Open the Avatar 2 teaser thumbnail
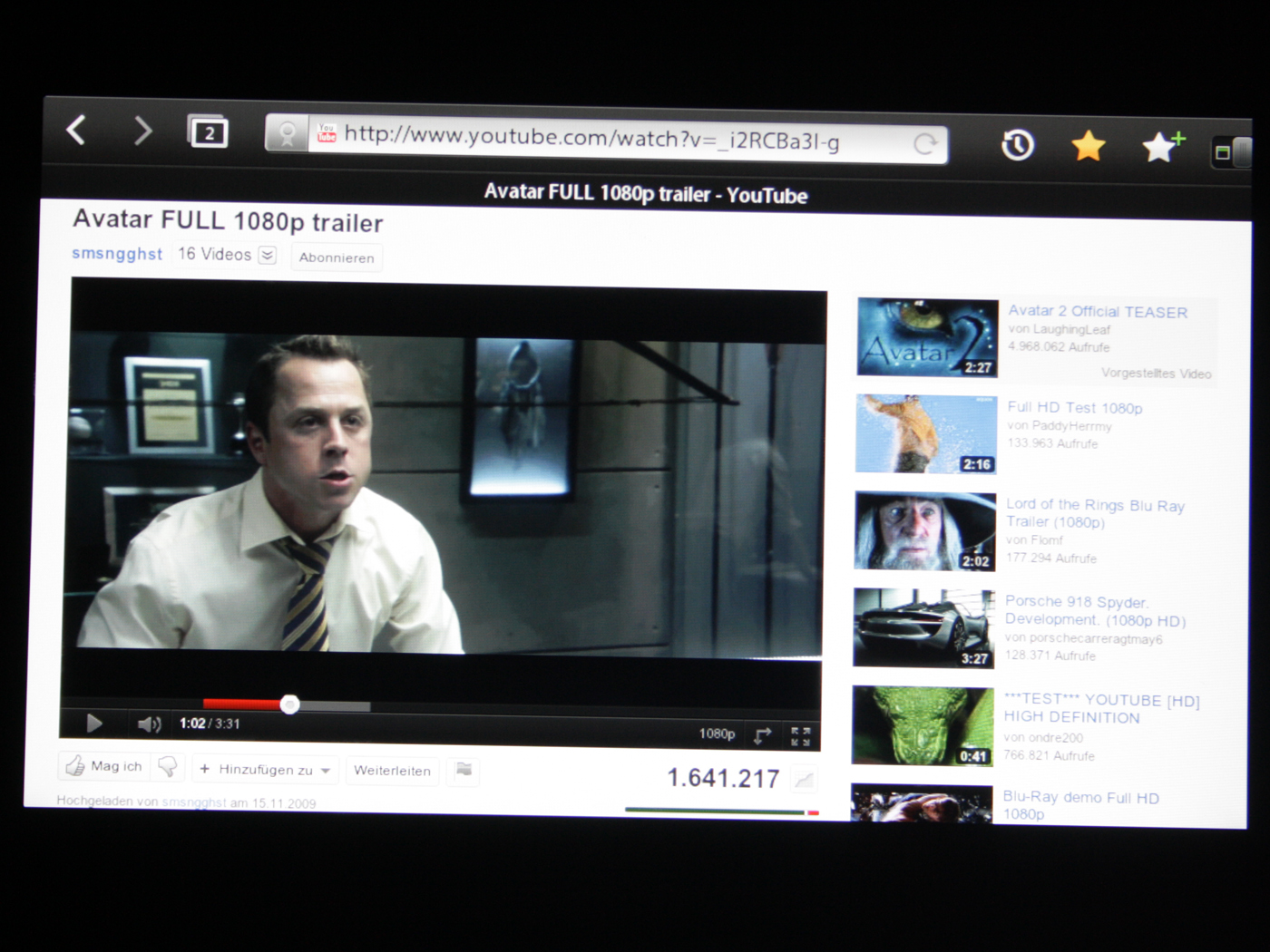 927,337
